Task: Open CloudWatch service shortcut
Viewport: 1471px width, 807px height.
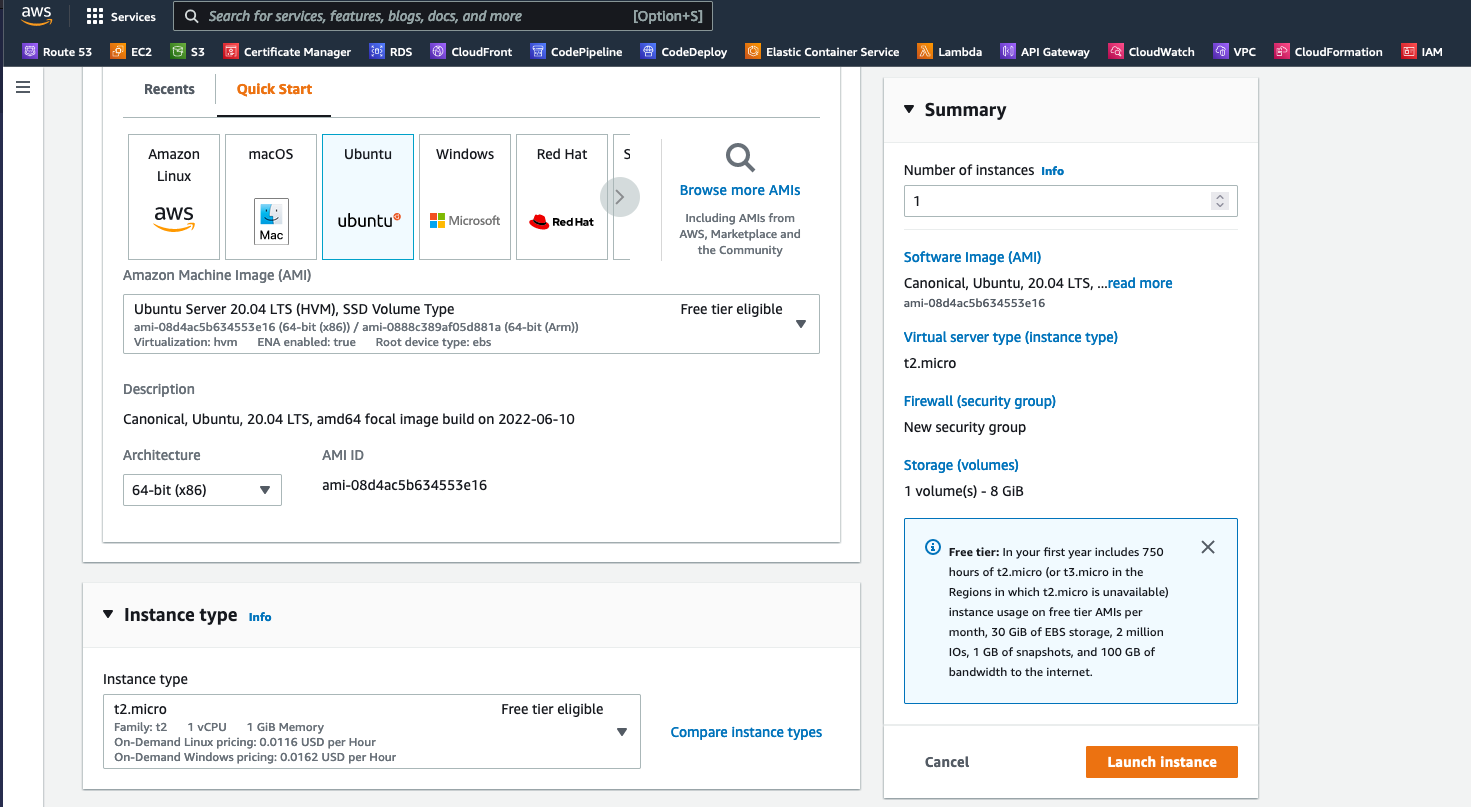Action: point(1150,51)
